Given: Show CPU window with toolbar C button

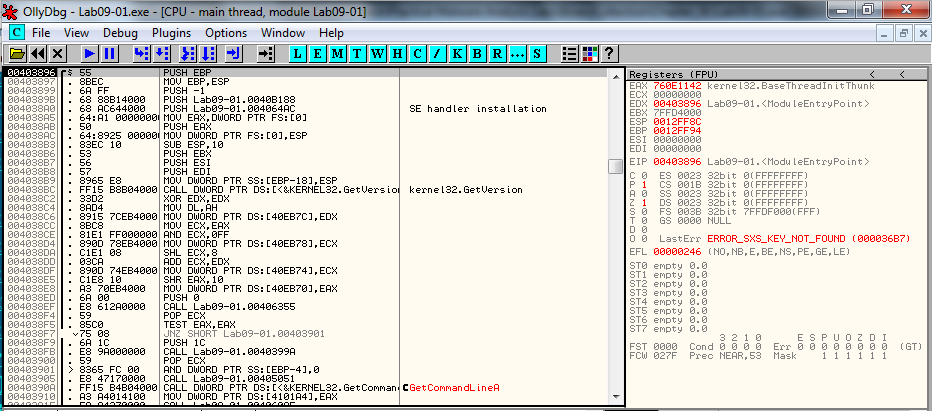Looking at the screenshot, I should (x=417, y=54).
